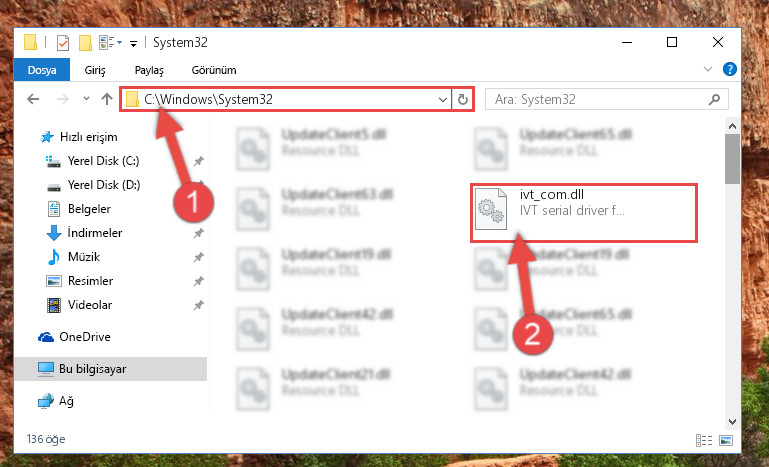Image resolution: width=769 pixels, height=467 pixels.
Task: Click the Up one level arrow
Action: pos(106,99)
